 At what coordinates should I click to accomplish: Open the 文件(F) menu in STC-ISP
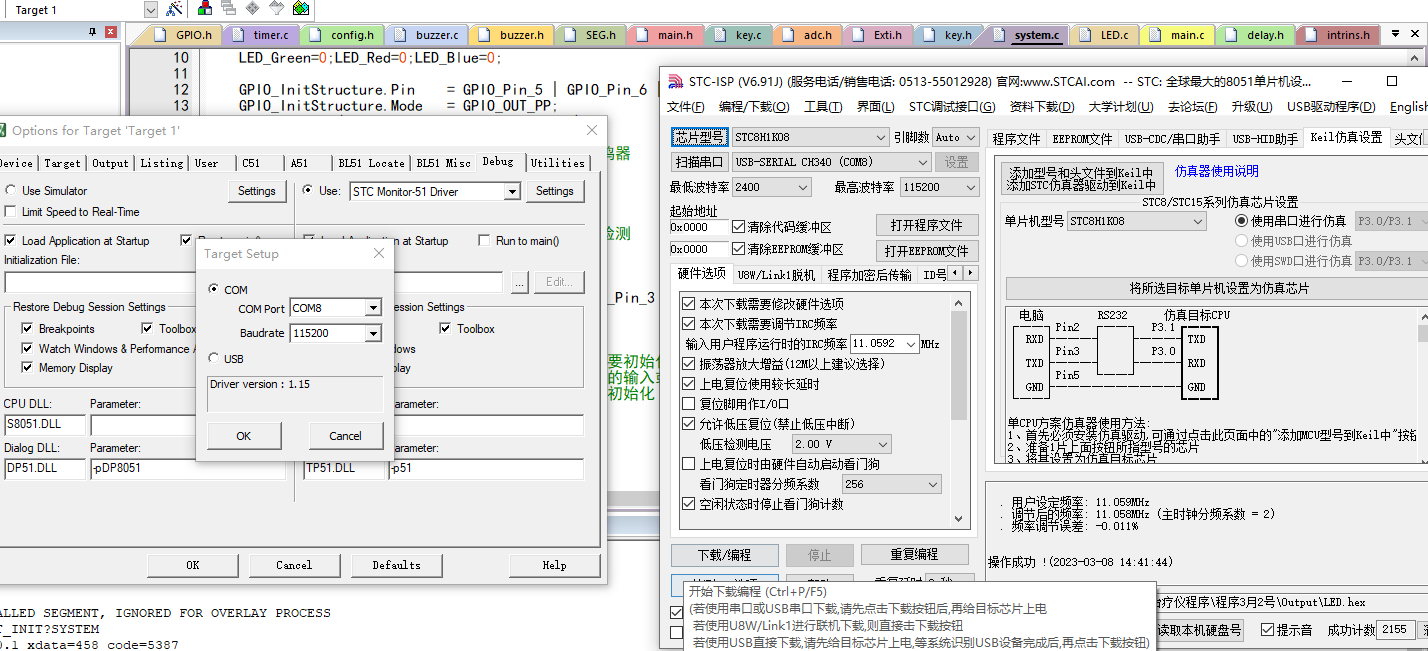coord(686,107)
